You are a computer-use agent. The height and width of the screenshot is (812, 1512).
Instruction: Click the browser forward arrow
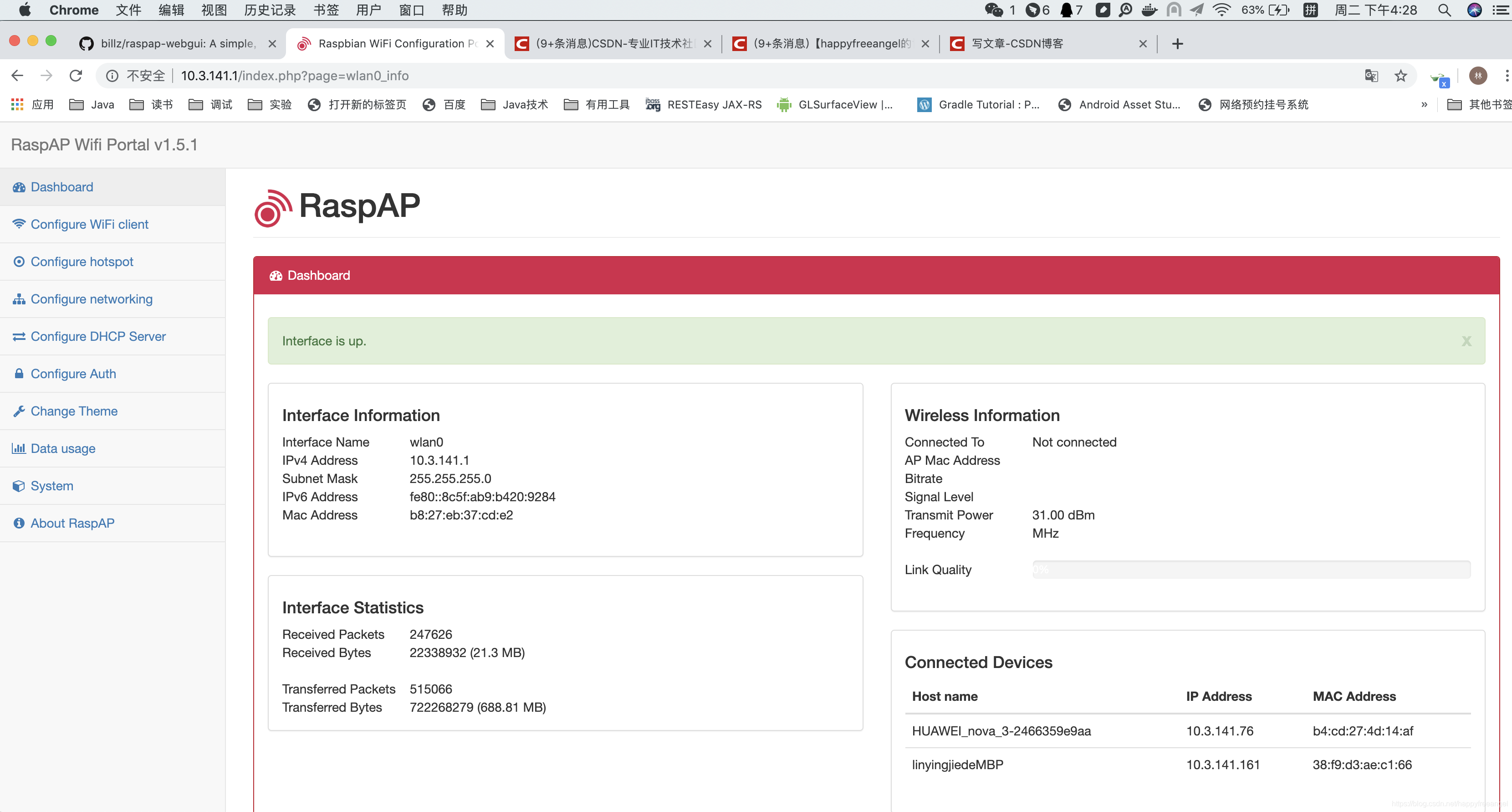coord(46,76)
